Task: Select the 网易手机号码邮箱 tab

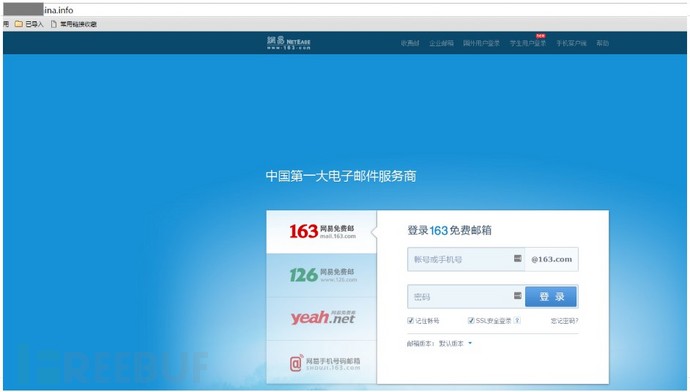Action: coord(321,362)
